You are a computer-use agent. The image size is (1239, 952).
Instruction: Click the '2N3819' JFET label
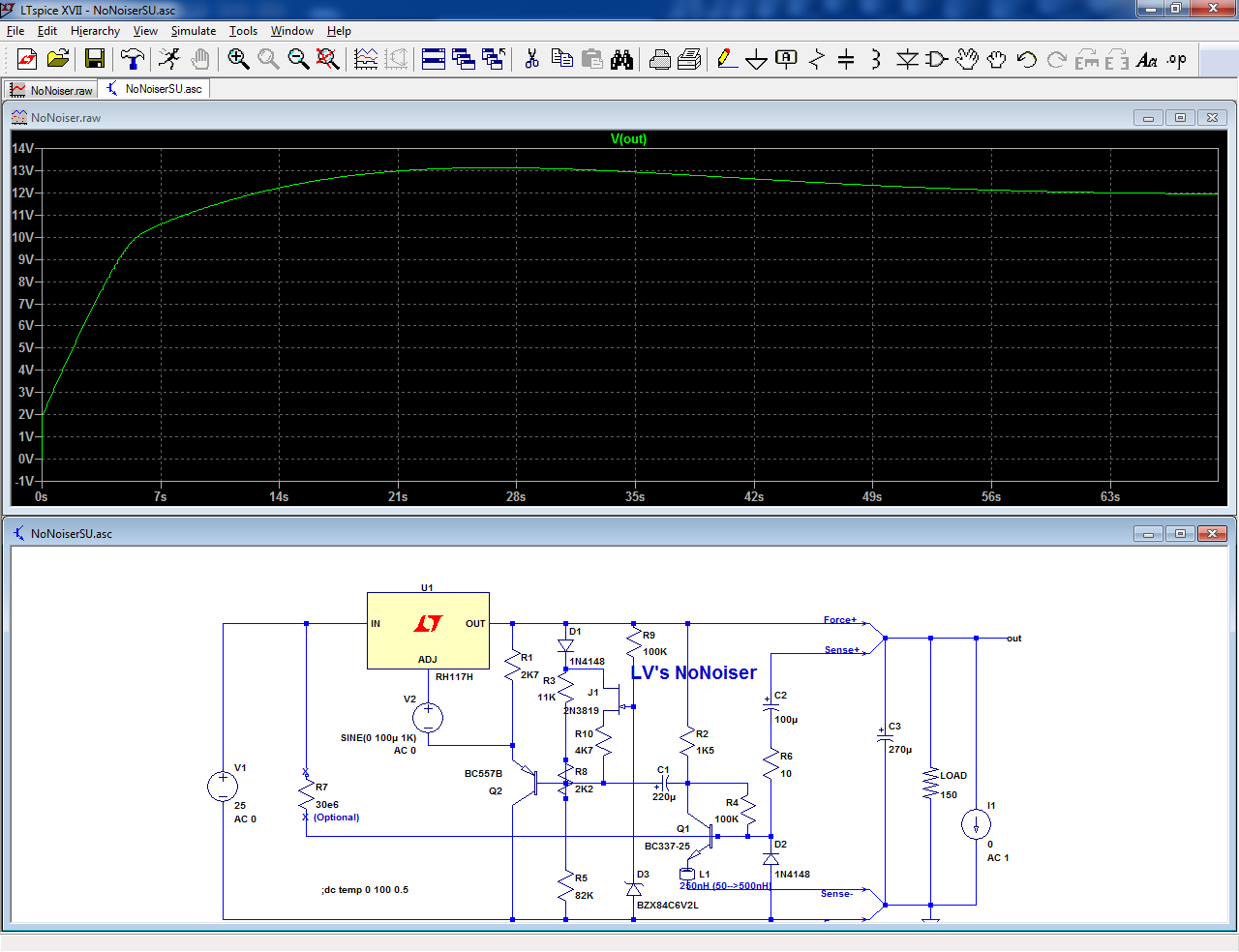pyautogui.click(x=582, y=710)
